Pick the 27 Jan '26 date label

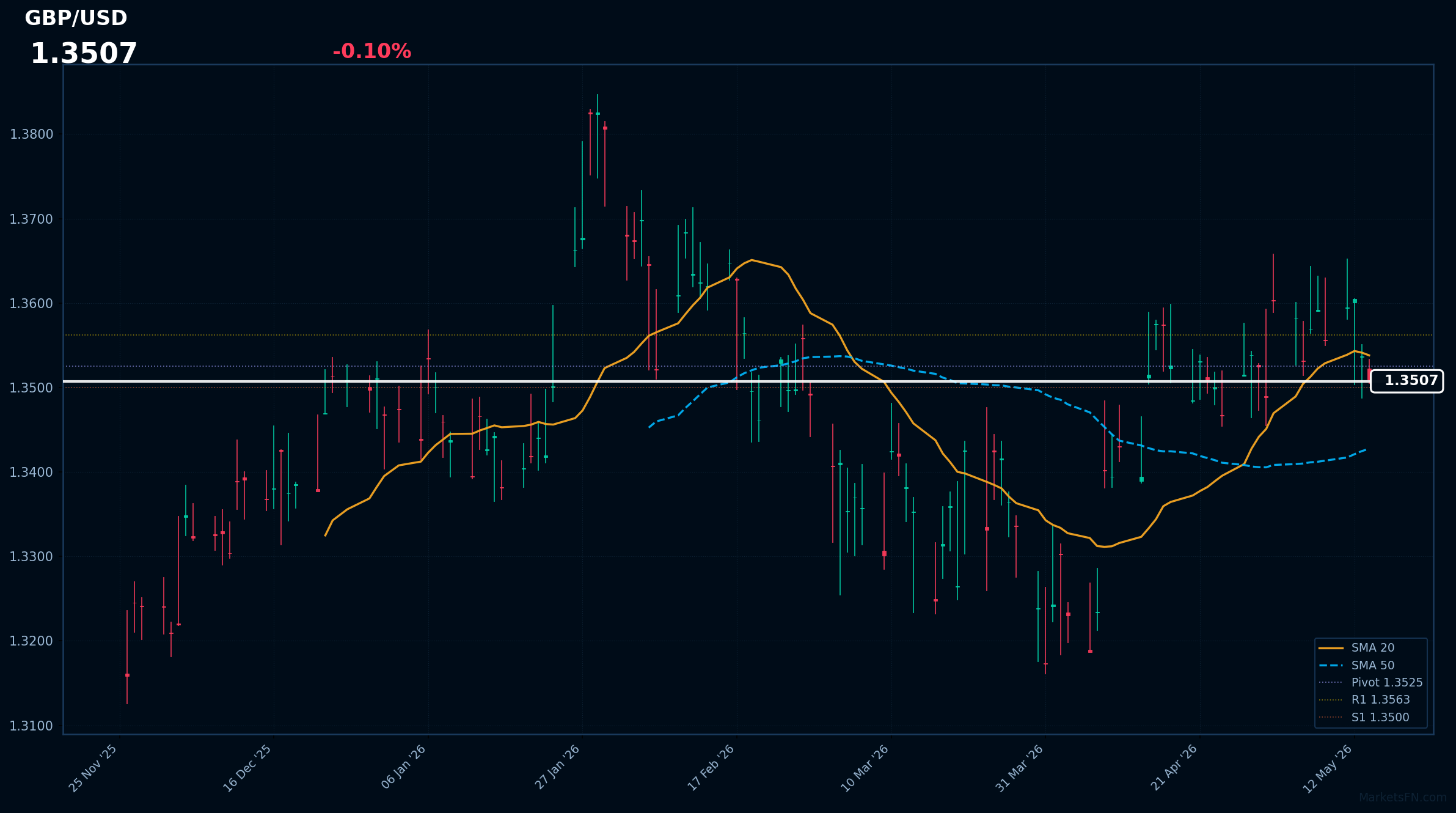click(x=557, y=767)
